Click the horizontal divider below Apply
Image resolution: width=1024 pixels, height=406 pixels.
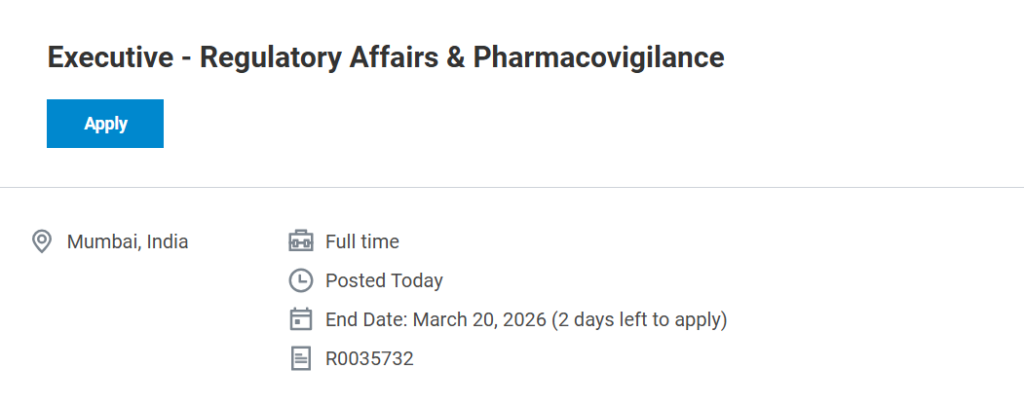click(512, 187)
